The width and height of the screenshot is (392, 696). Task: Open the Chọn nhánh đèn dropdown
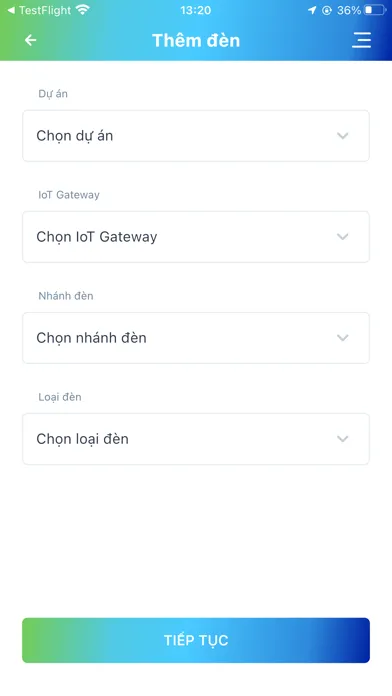(x=196, y=338)
